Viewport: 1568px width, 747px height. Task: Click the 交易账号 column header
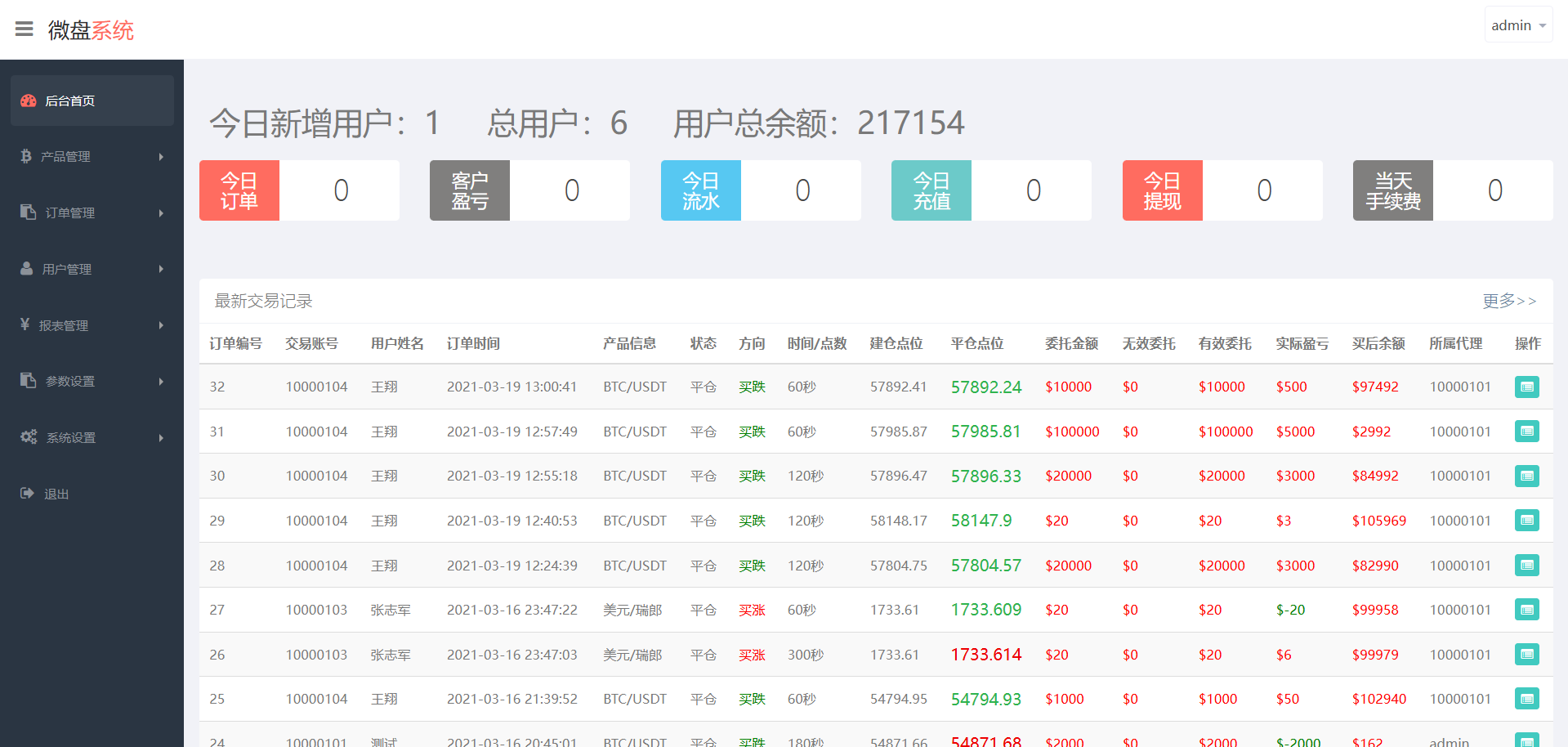[311, 343]
